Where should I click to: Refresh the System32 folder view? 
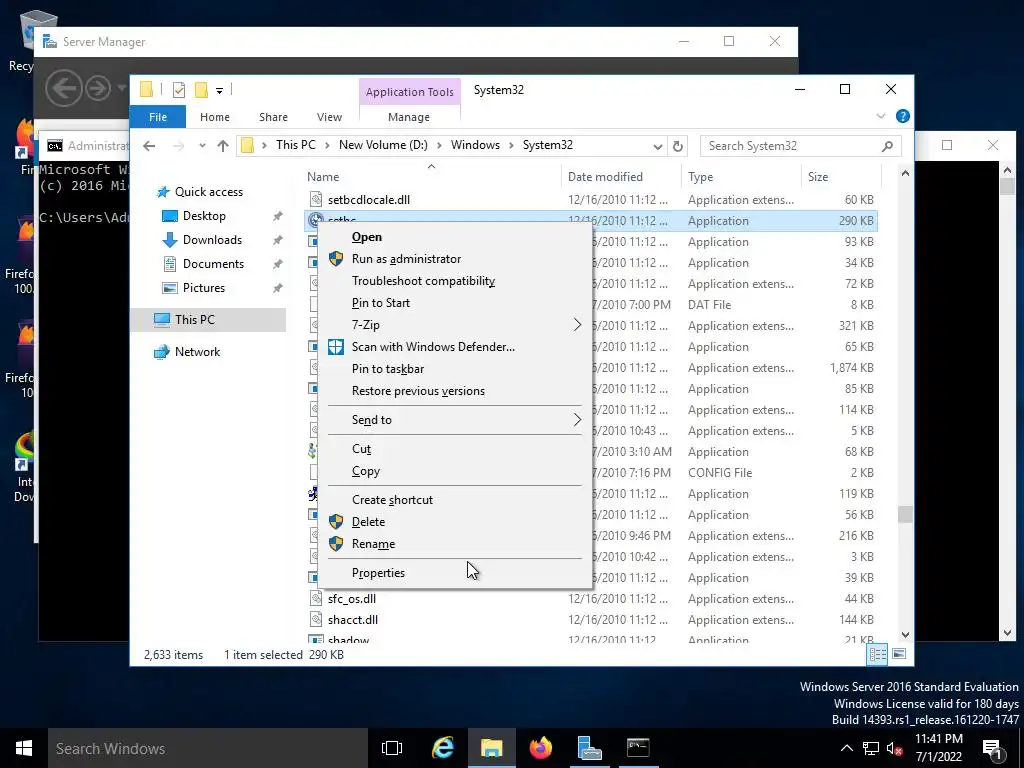pos(678,146)
